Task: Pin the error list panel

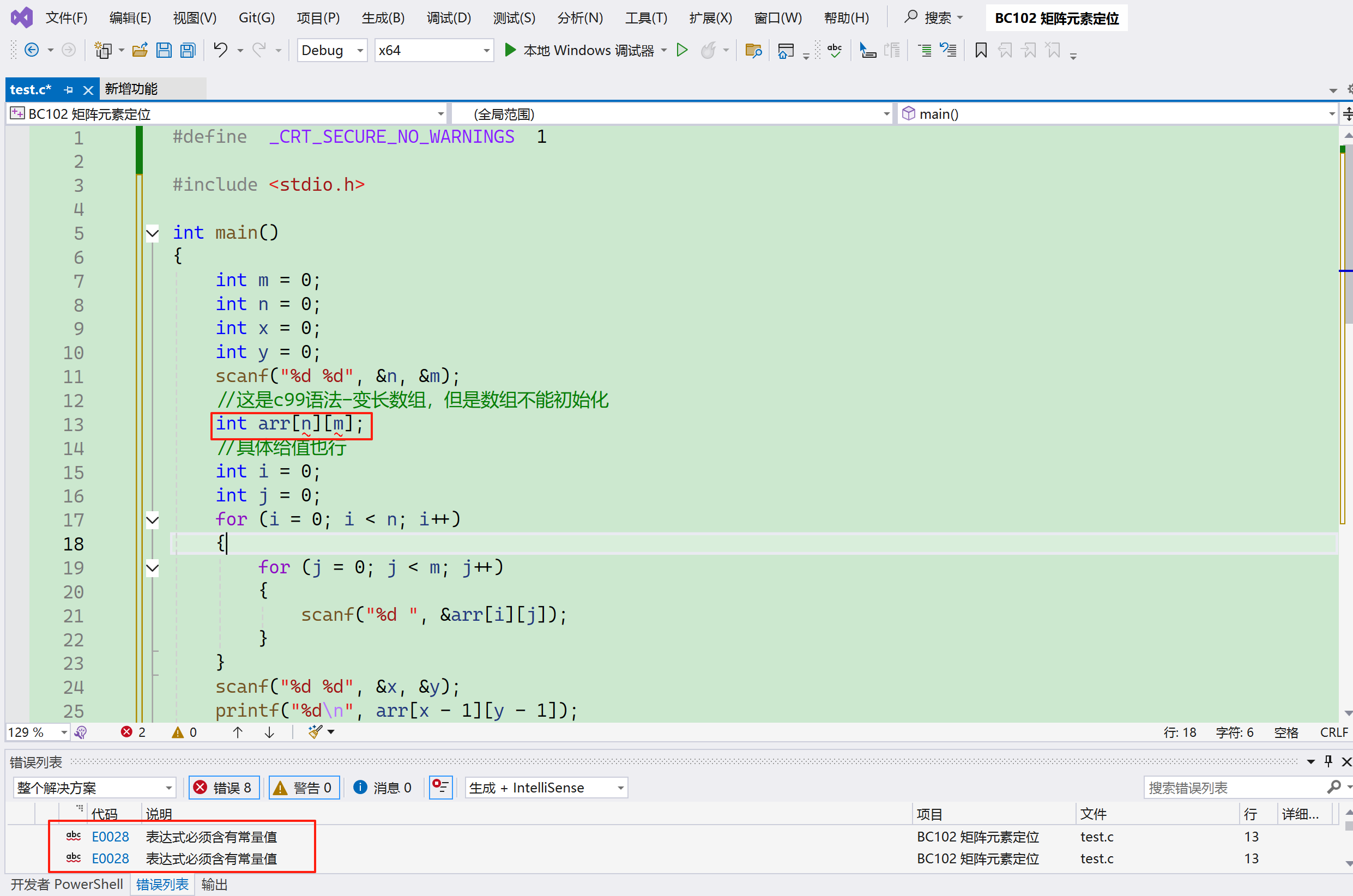Action: click(1328, 761)
